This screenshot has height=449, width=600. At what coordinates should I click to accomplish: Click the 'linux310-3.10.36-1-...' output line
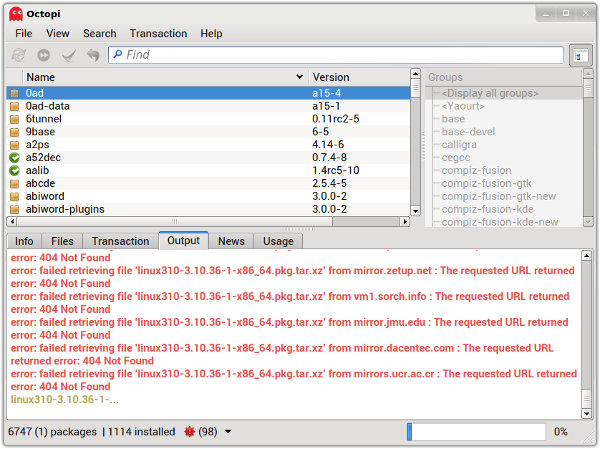pos(65,400)
